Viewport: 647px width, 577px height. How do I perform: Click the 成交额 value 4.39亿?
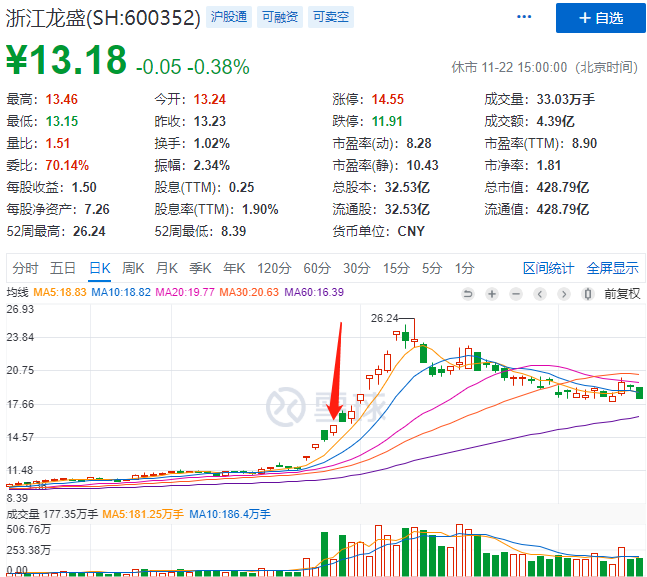[x=555, y=121]
